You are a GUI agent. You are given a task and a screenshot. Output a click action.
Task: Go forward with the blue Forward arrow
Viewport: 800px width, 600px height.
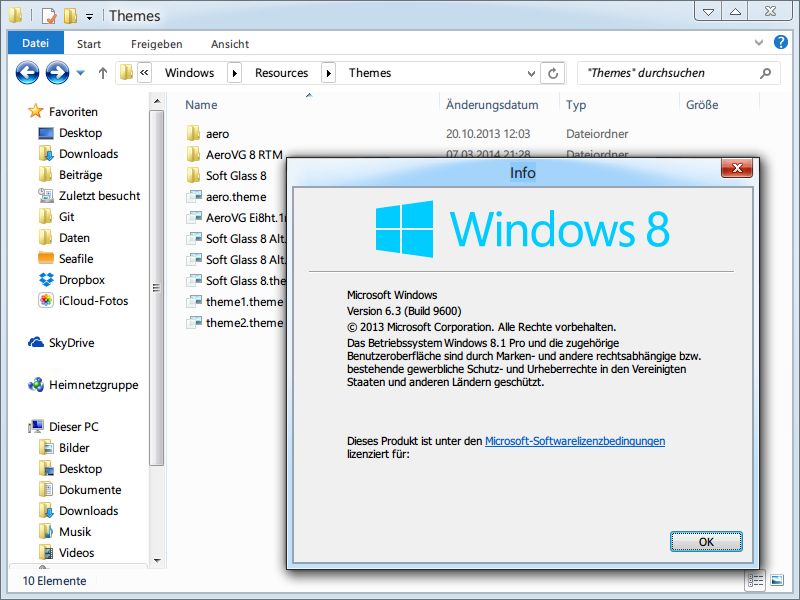click(x=57, y=73)
